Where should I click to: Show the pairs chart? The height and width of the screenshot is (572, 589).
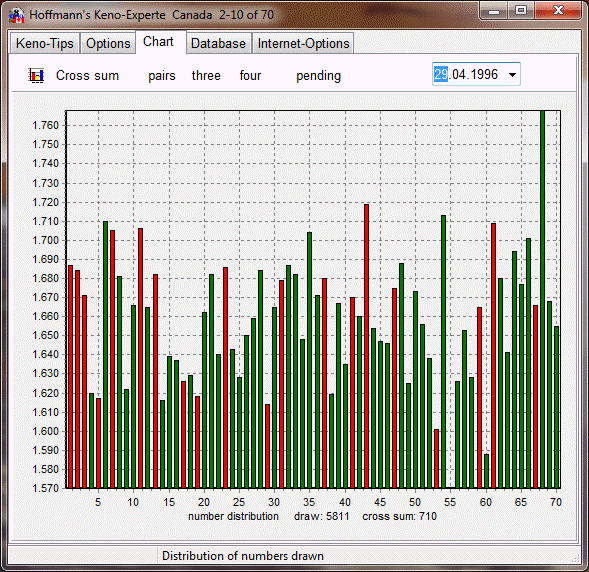162,76
